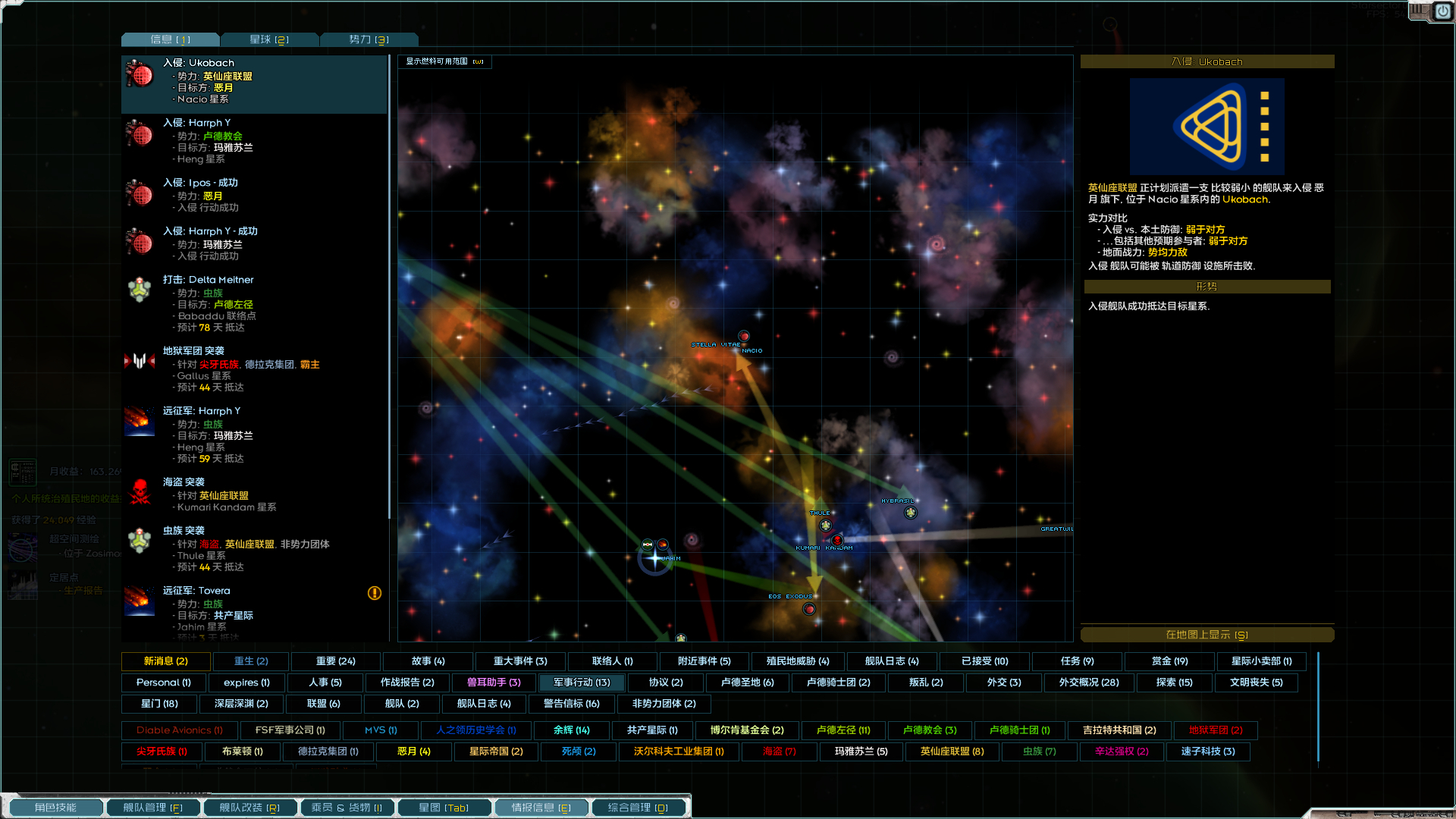1456x819 pixels.
Task: Click the Jahim expedition warning exclamation icon
Action: [x=375, y=593]
